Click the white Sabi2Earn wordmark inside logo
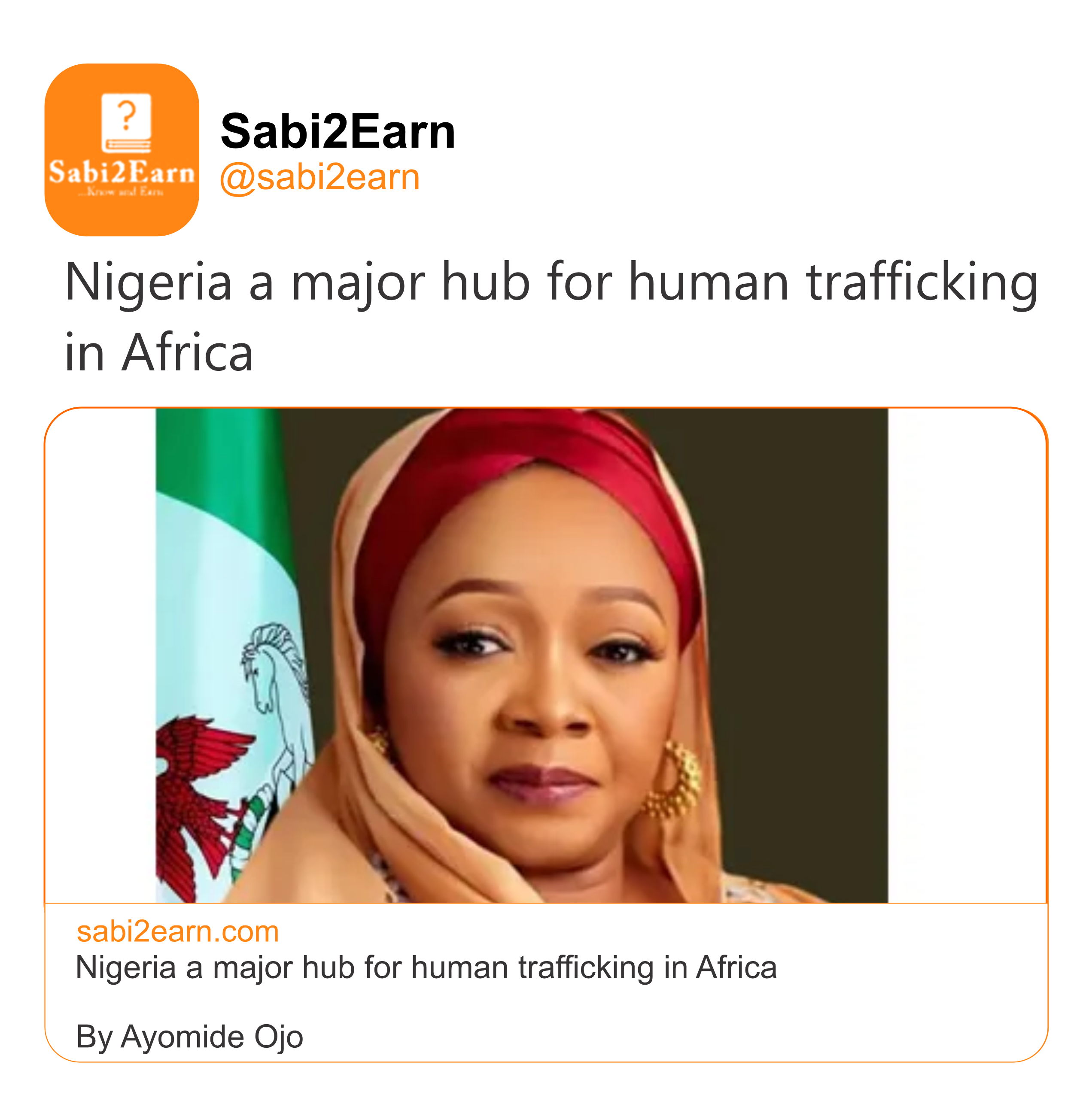This screenshot has height=1101, width=1092. [122, 172]
